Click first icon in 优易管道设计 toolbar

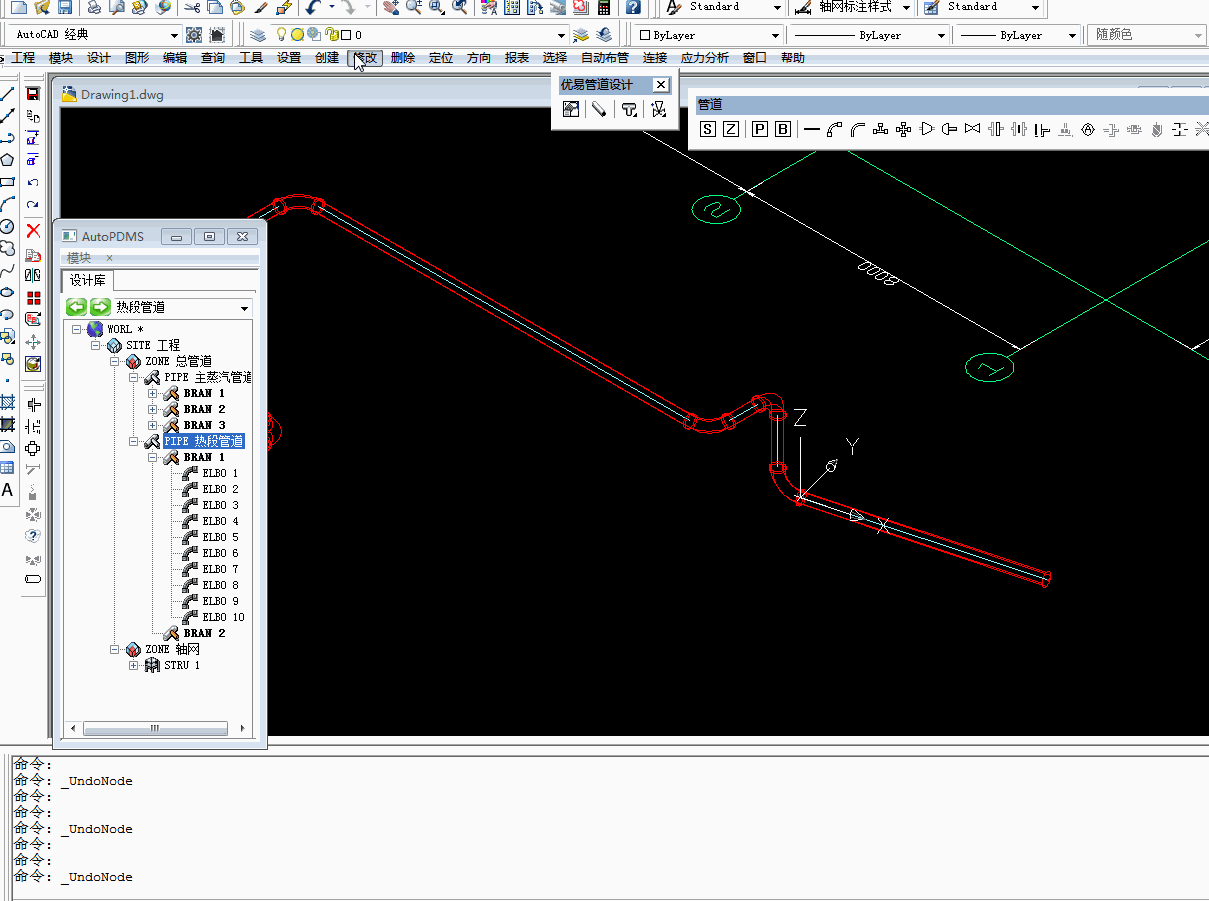571,110
